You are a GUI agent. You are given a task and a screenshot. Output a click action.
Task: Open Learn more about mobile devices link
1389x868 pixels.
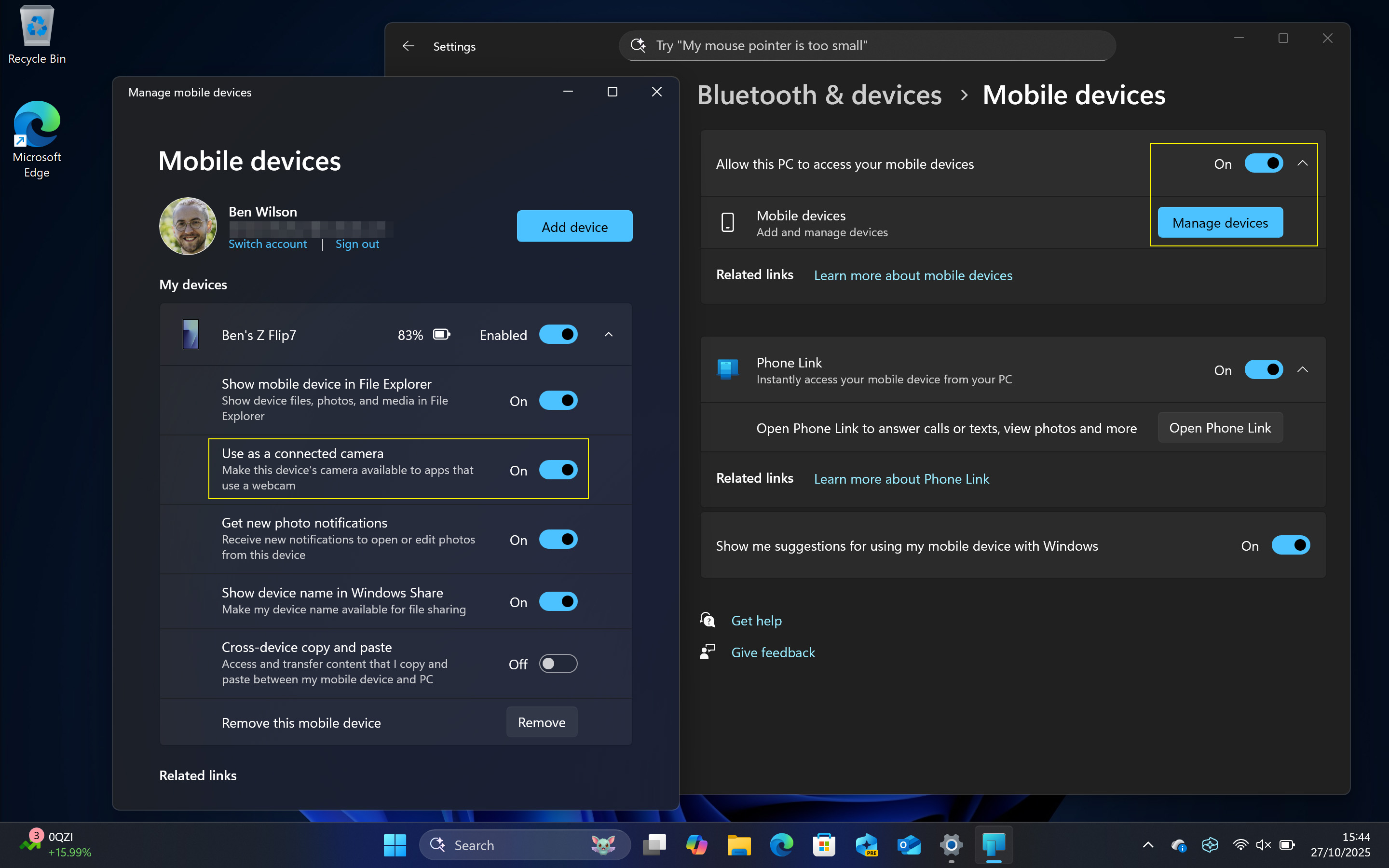912,275
